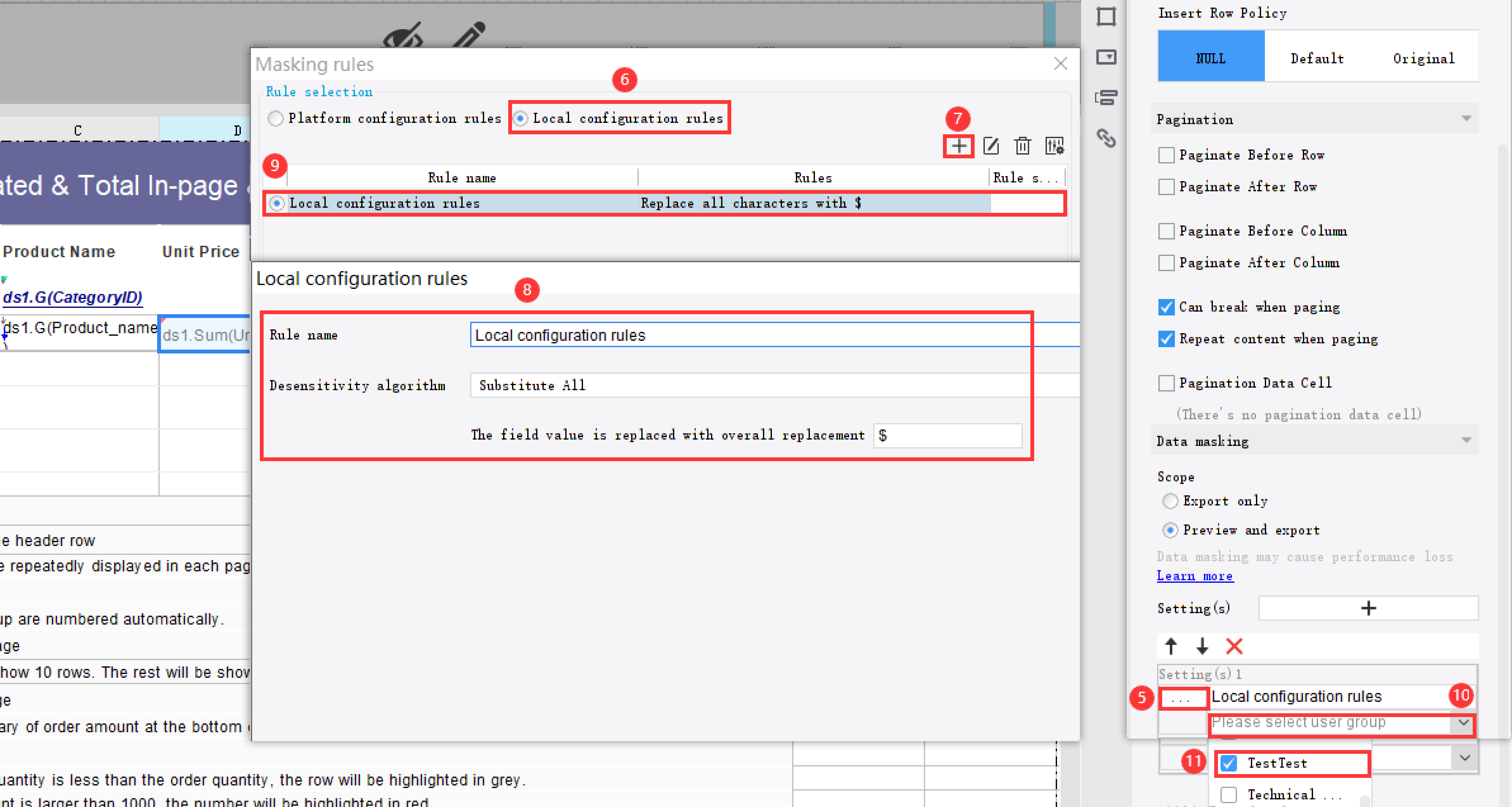Disable Repeat content when paging

(x=1166, y=339)
